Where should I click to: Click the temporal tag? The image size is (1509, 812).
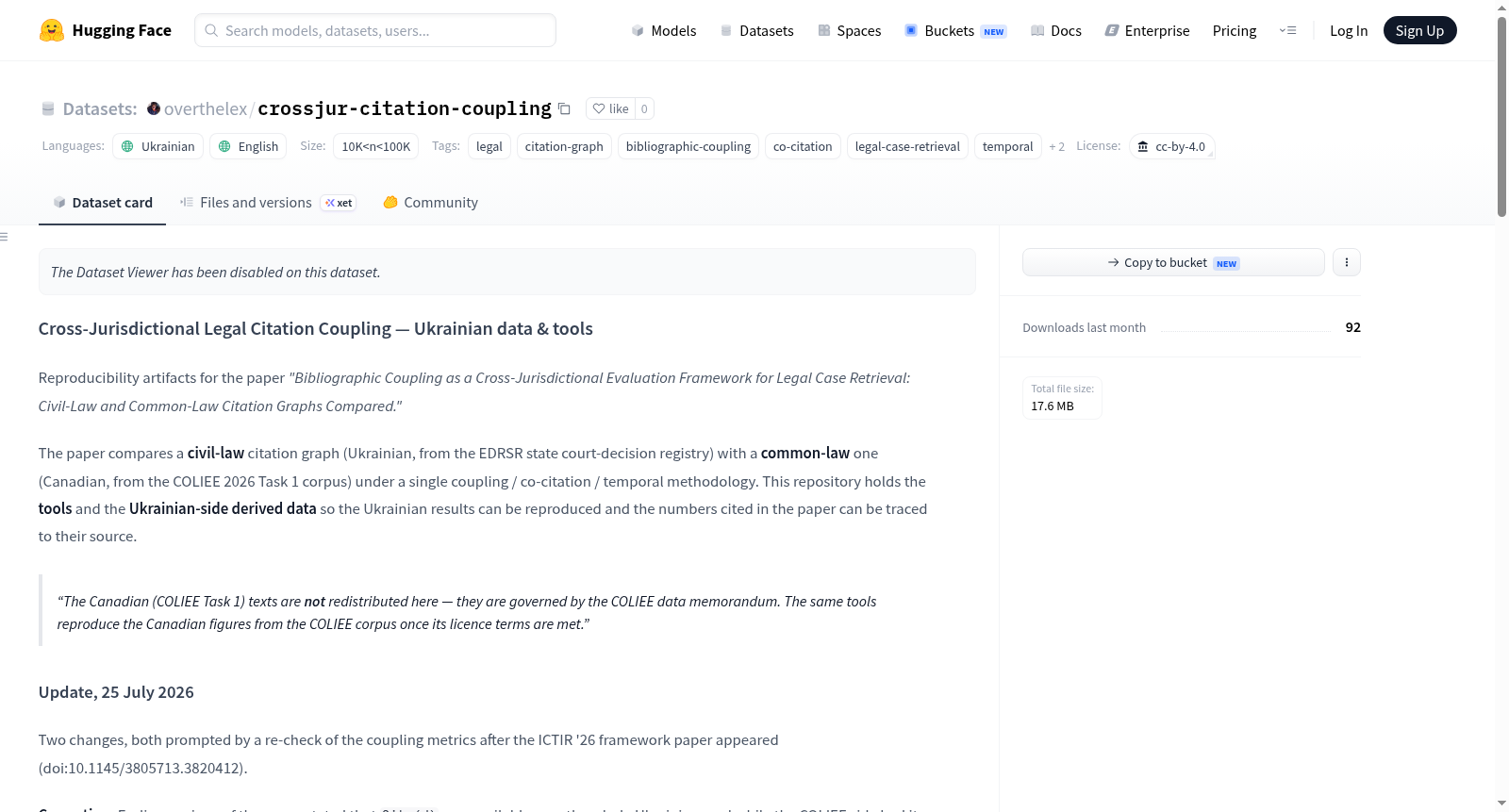[1008, 146]
